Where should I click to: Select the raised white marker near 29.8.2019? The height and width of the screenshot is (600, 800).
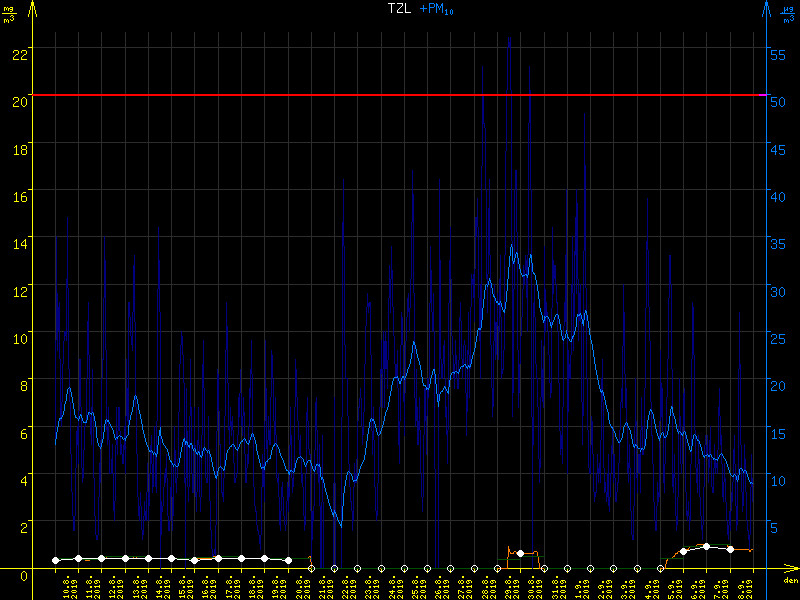coord(520,553)
